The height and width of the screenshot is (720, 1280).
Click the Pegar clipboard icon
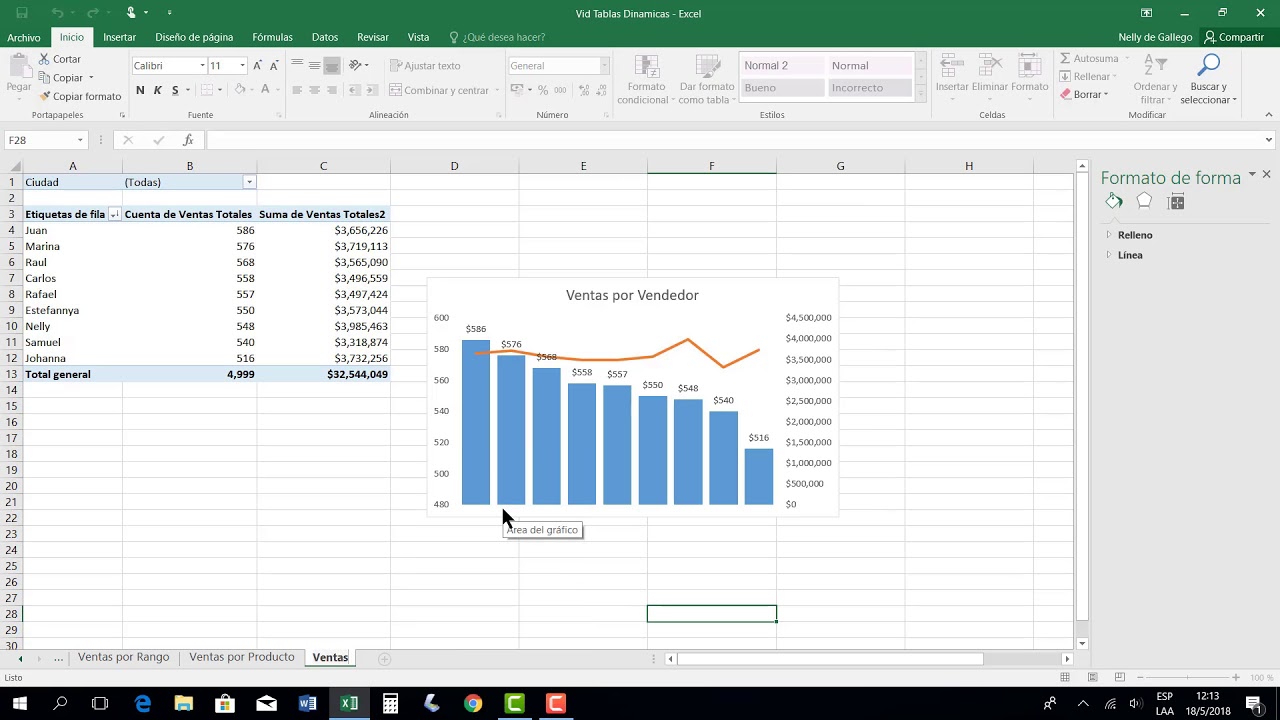pyautogui.click(x=18, y=66)
